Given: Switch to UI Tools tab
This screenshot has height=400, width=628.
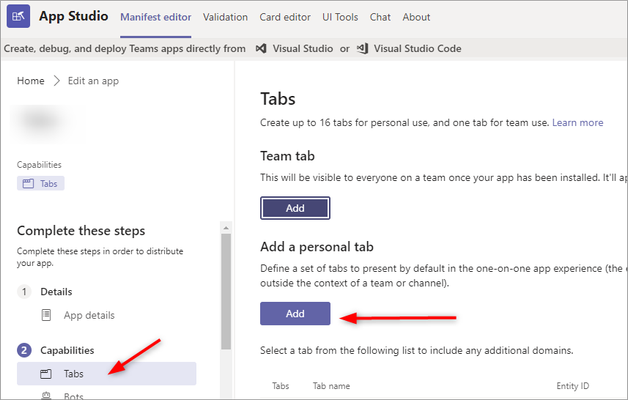Looking at the screenshot, I should (x=340, y=17).
